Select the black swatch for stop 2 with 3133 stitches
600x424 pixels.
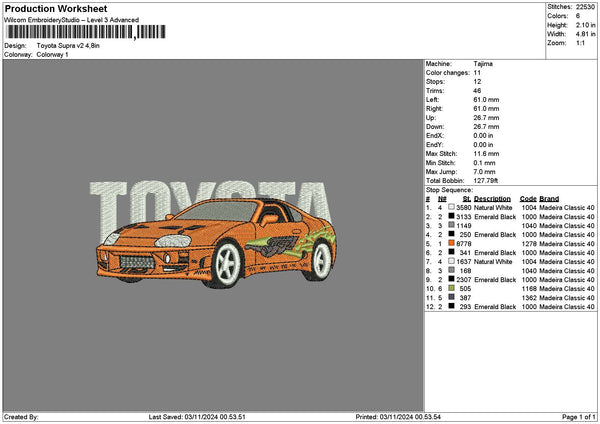pyautogui.click(x=452, y=216)
